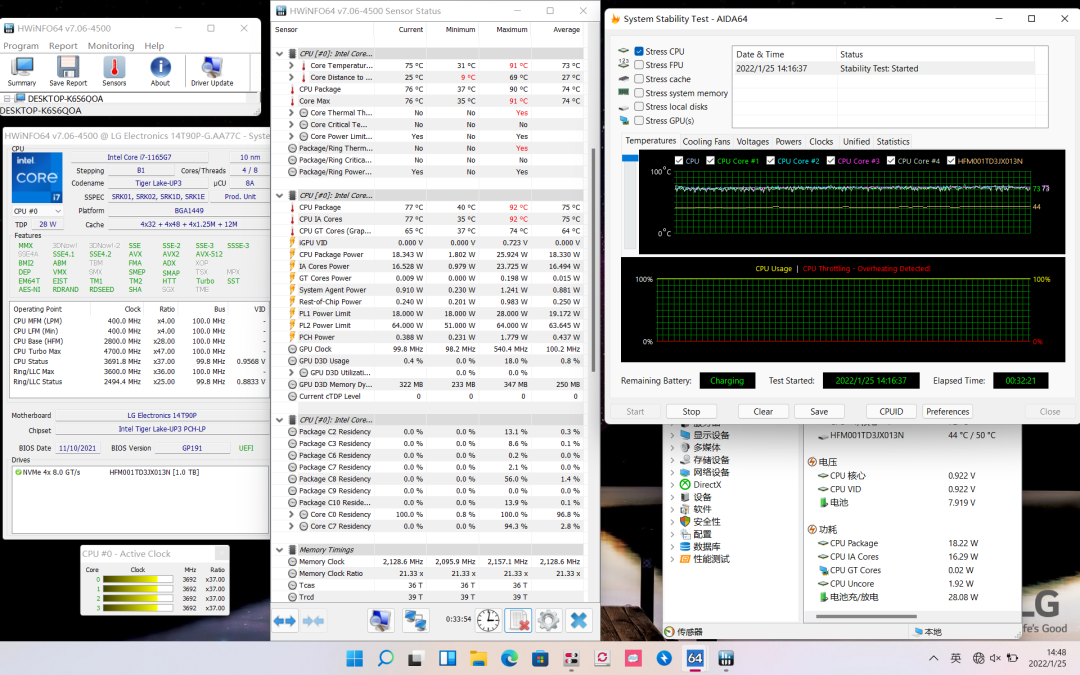Image resolution: width=1080 pixels, height=675 pixels.
Task: Toggle the CPU Core #1 graph checkbox
Action: [x=711, y=161]
